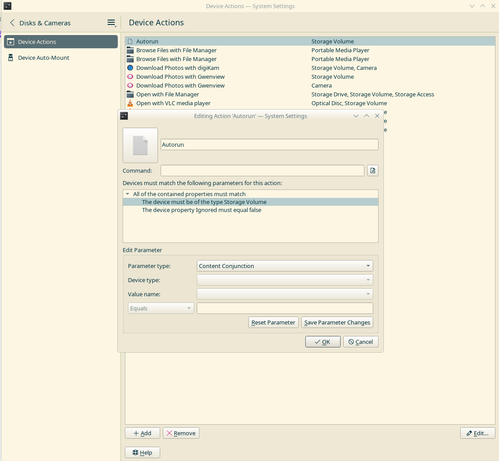Click Save Parameter Changes
Image resolution: width=499 pixels, height=461 pixels.
coord(337,322)
